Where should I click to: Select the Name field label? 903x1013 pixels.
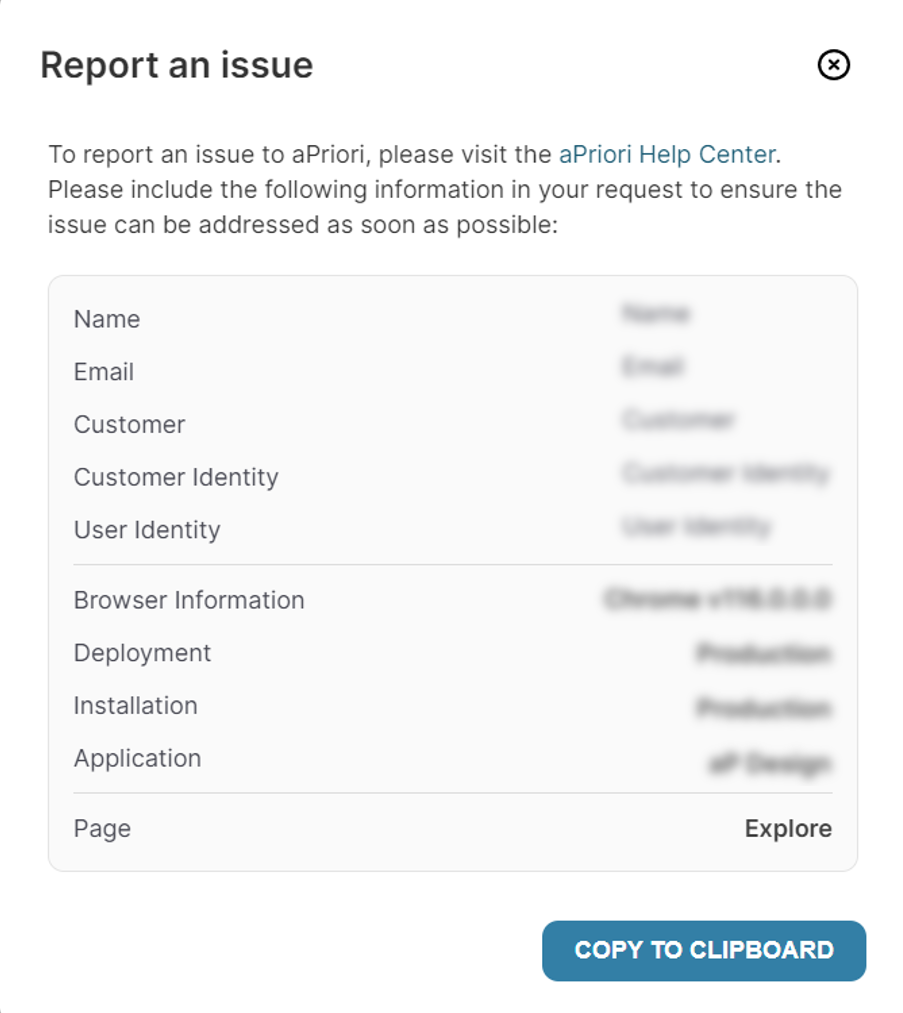pos(107,319)
